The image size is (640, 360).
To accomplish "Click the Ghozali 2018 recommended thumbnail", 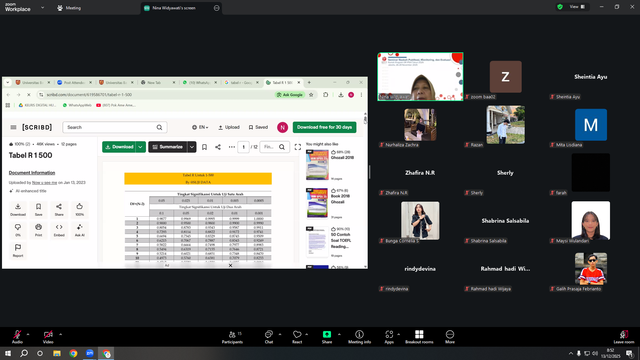I will (317, 165).
